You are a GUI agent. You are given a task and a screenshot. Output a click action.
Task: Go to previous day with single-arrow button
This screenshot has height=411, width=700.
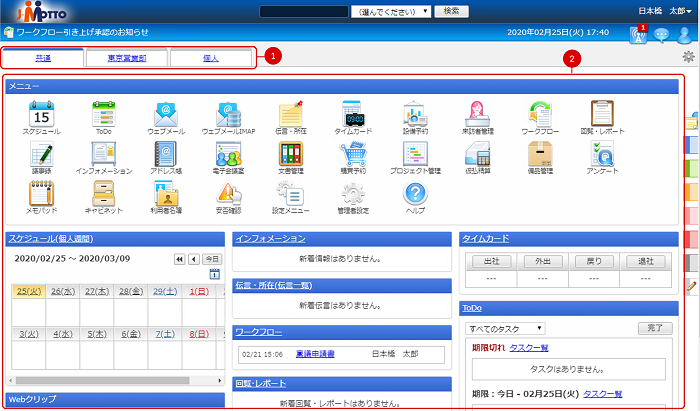pos(194,259)
